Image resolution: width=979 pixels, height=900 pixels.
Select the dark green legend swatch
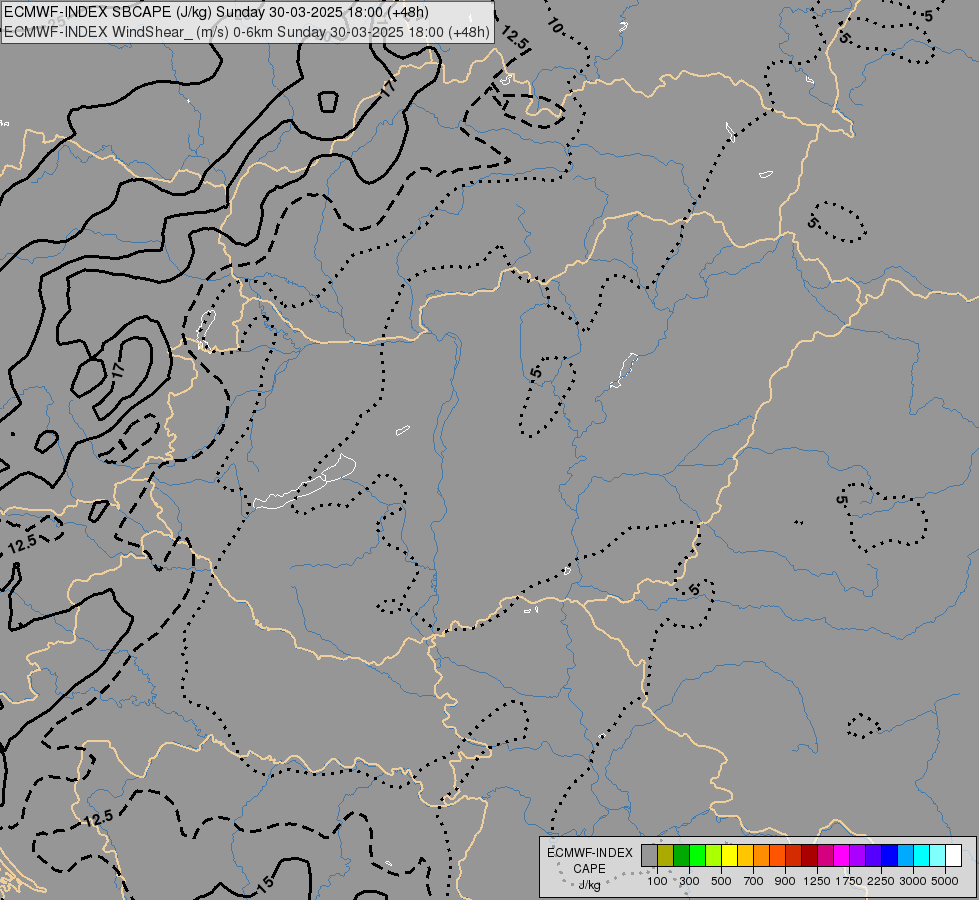[x=681, y=856]
